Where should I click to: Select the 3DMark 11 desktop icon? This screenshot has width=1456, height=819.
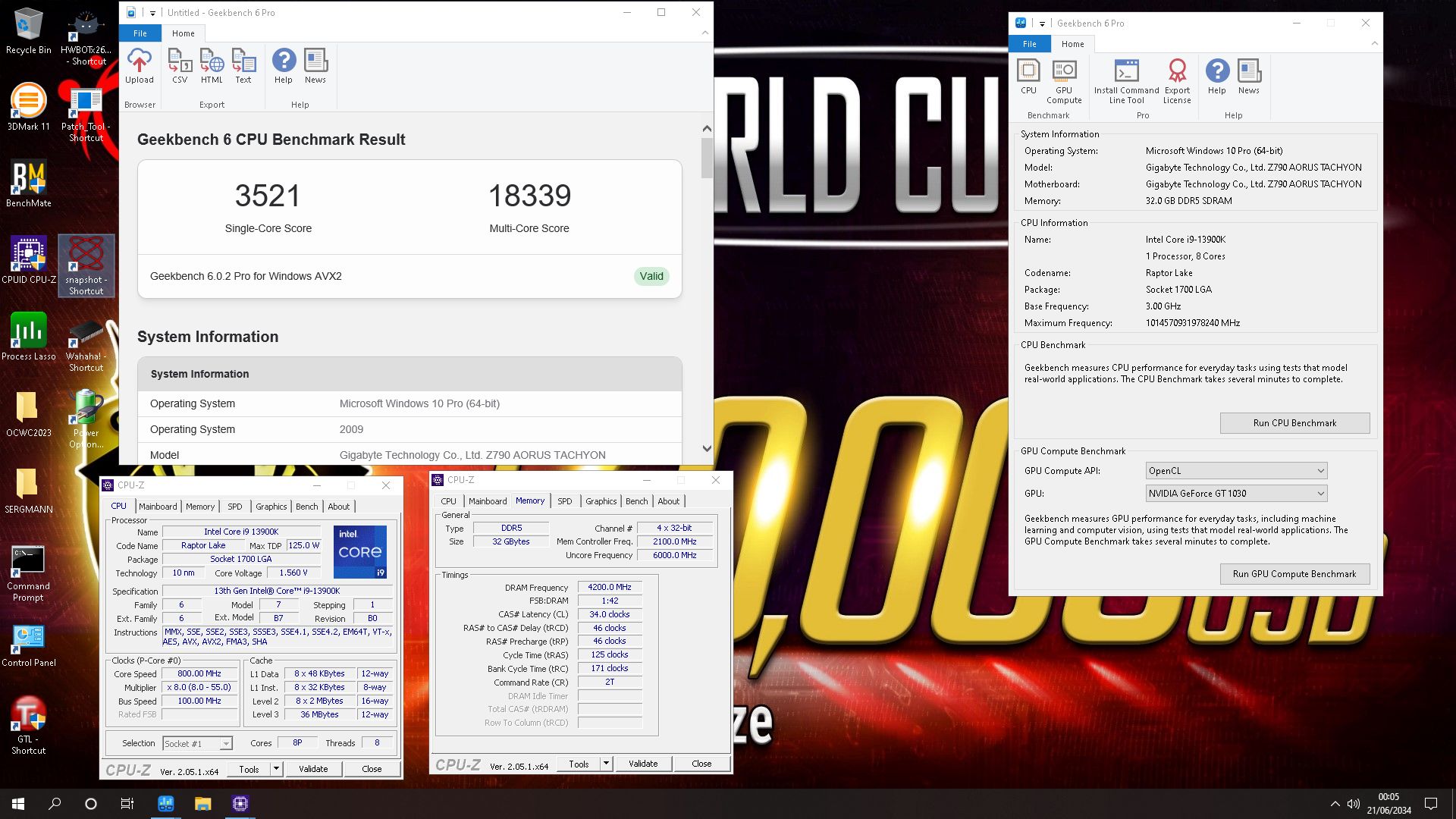click(x=29, y=107)
